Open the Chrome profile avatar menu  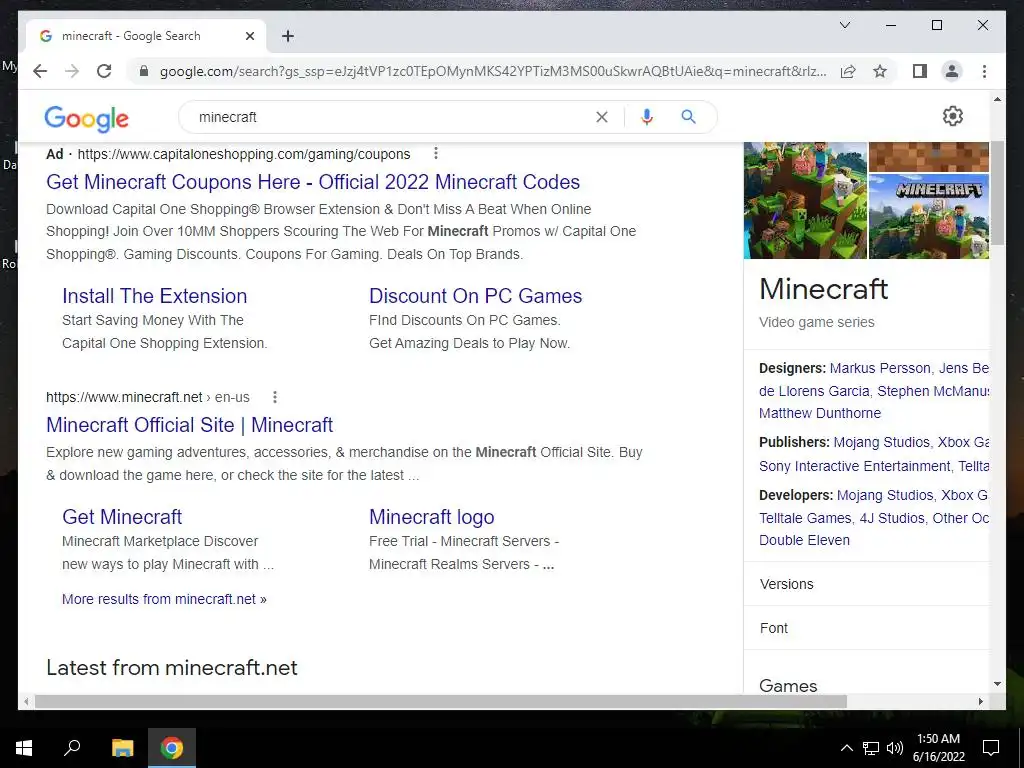coord(952,71)
